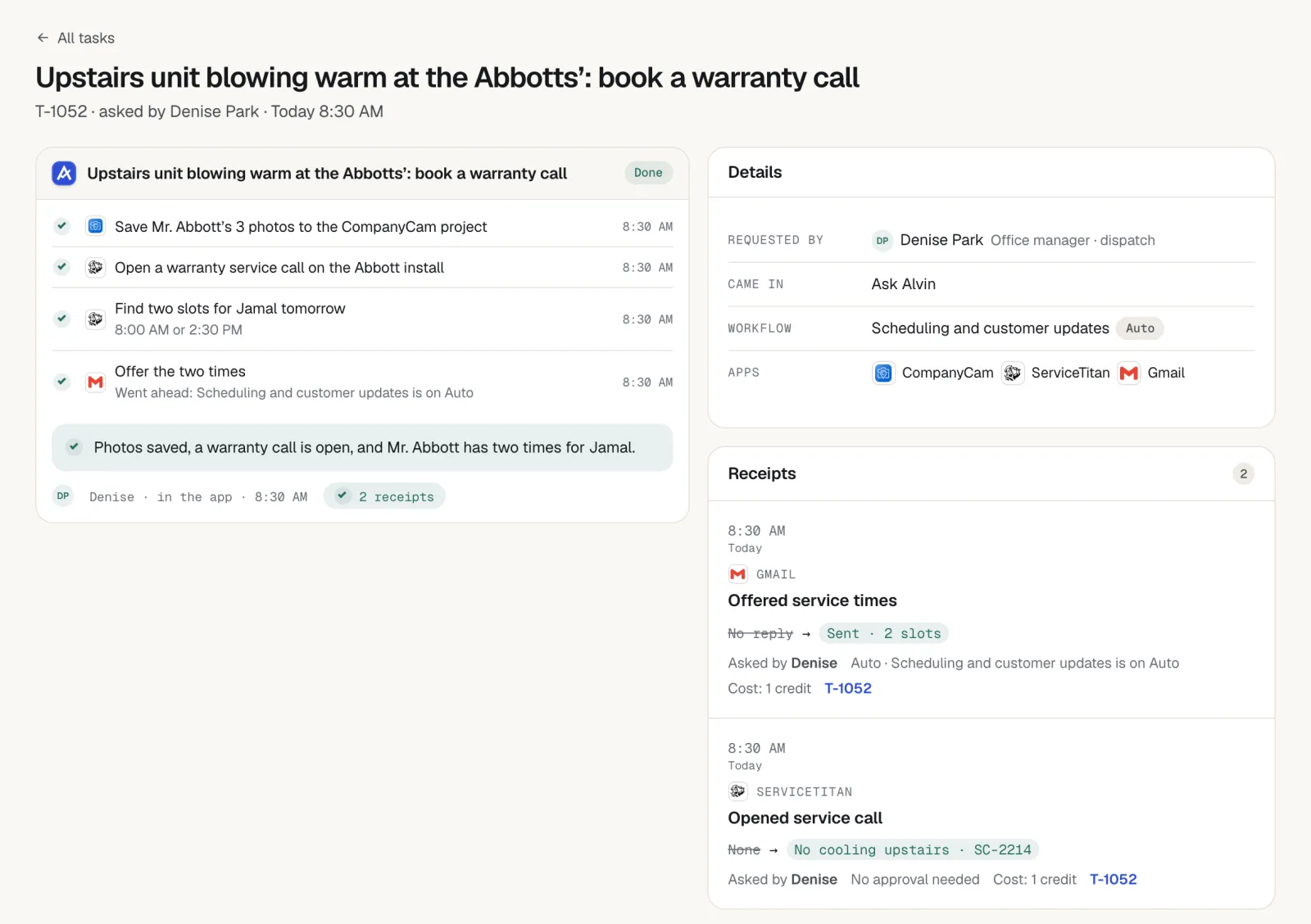Select the Save Mr. Abbott's 3 photos step text
This screenshot has height=924, width=1311.
coord(301,227)
